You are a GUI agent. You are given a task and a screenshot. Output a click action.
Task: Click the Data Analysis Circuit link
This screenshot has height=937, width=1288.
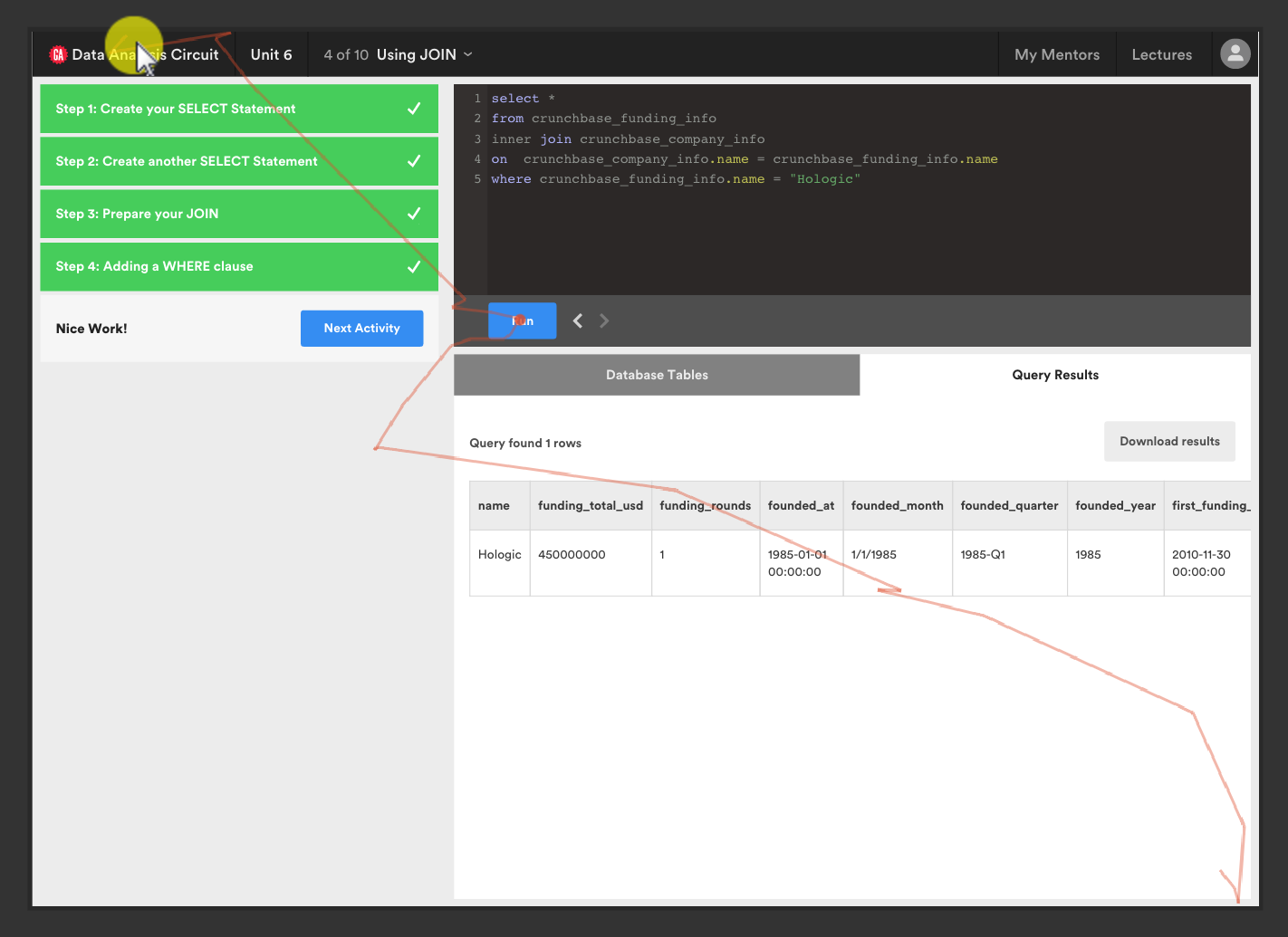point(145,54)
